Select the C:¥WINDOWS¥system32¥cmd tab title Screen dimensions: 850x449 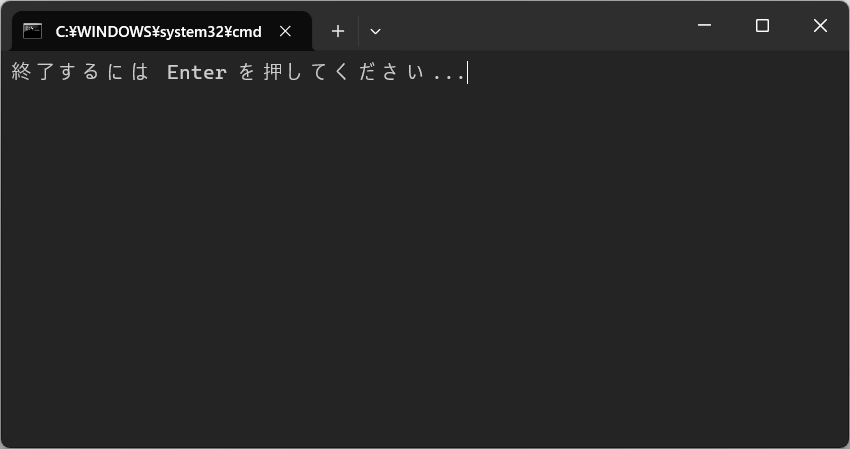click(158, 31)
